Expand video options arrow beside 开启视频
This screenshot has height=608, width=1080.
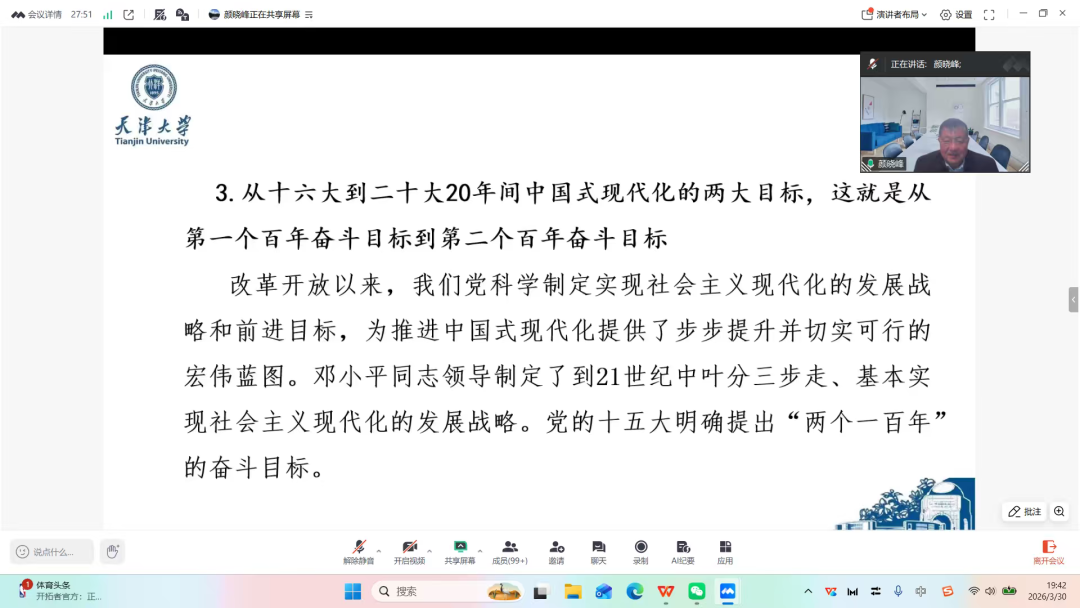pos(429,550)
